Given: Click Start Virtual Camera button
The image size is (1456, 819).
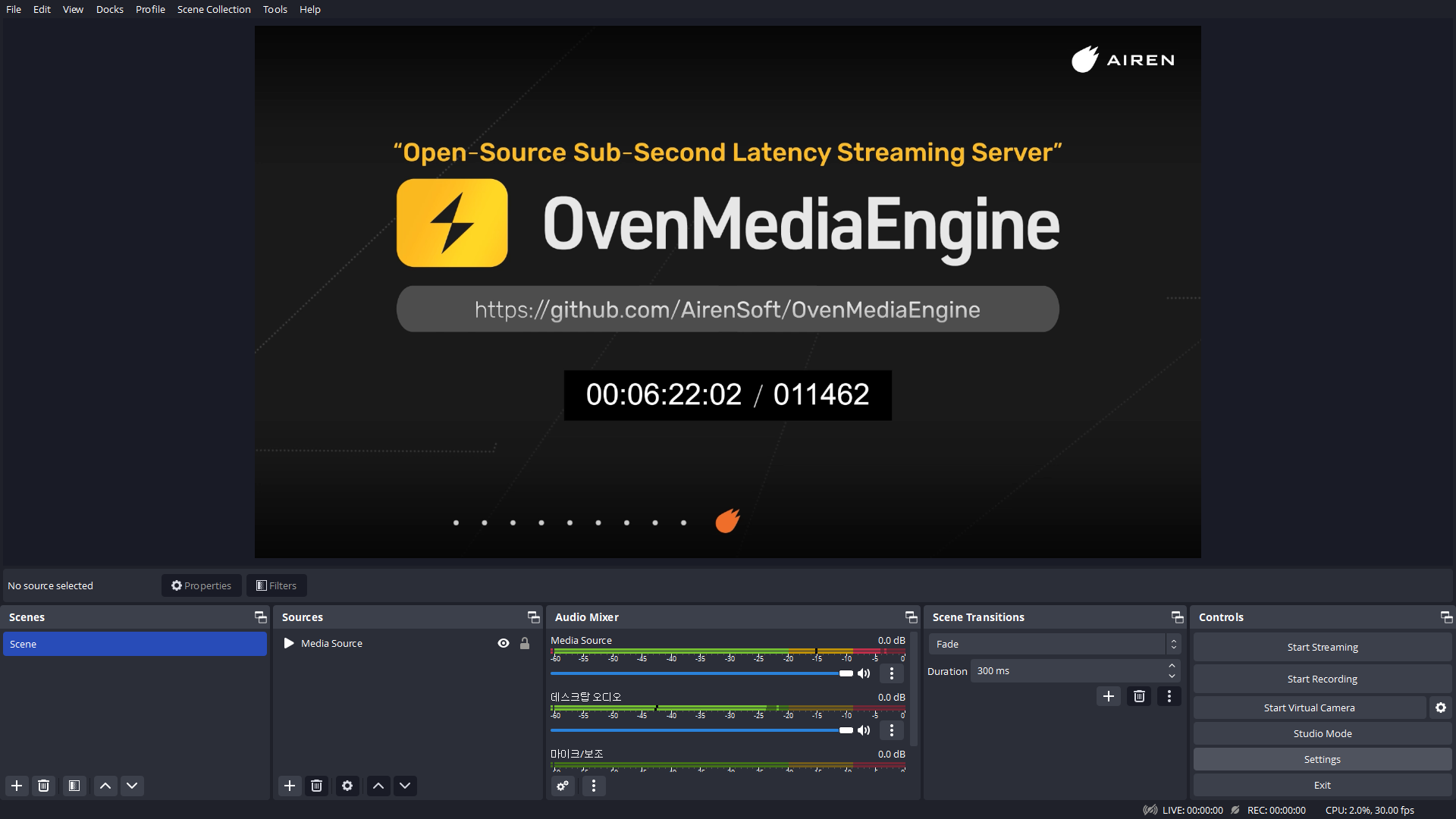Looking at the screenshot, I should click(1310, 708).
